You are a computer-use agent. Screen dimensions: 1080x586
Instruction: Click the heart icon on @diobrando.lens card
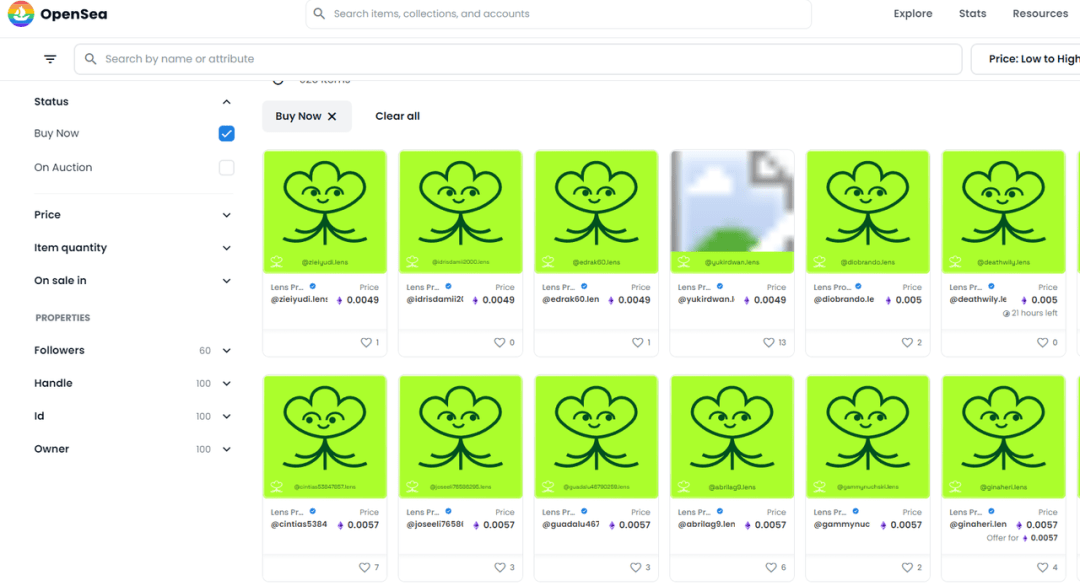[906, 343]
